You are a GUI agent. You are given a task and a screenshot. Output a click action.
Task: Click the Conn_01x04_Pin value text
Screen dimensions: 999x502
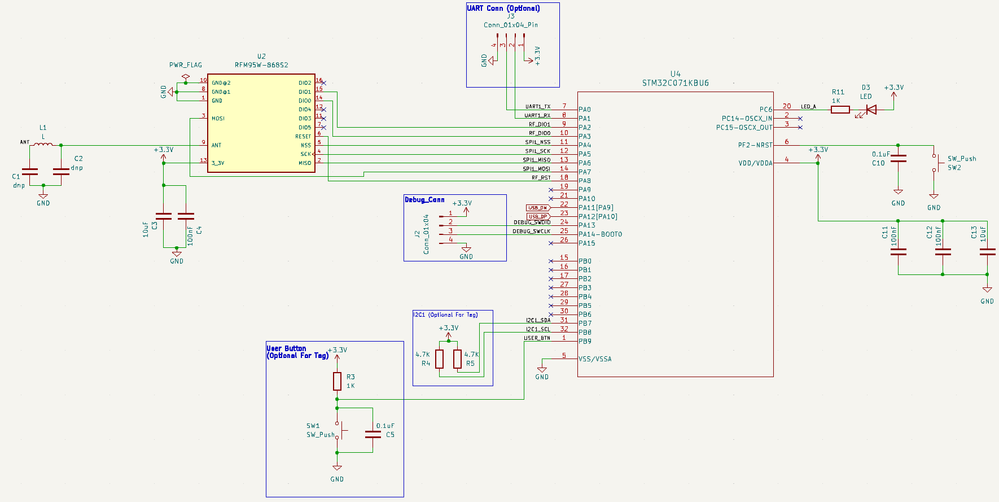pyautogui.click(x=510, y=24)
